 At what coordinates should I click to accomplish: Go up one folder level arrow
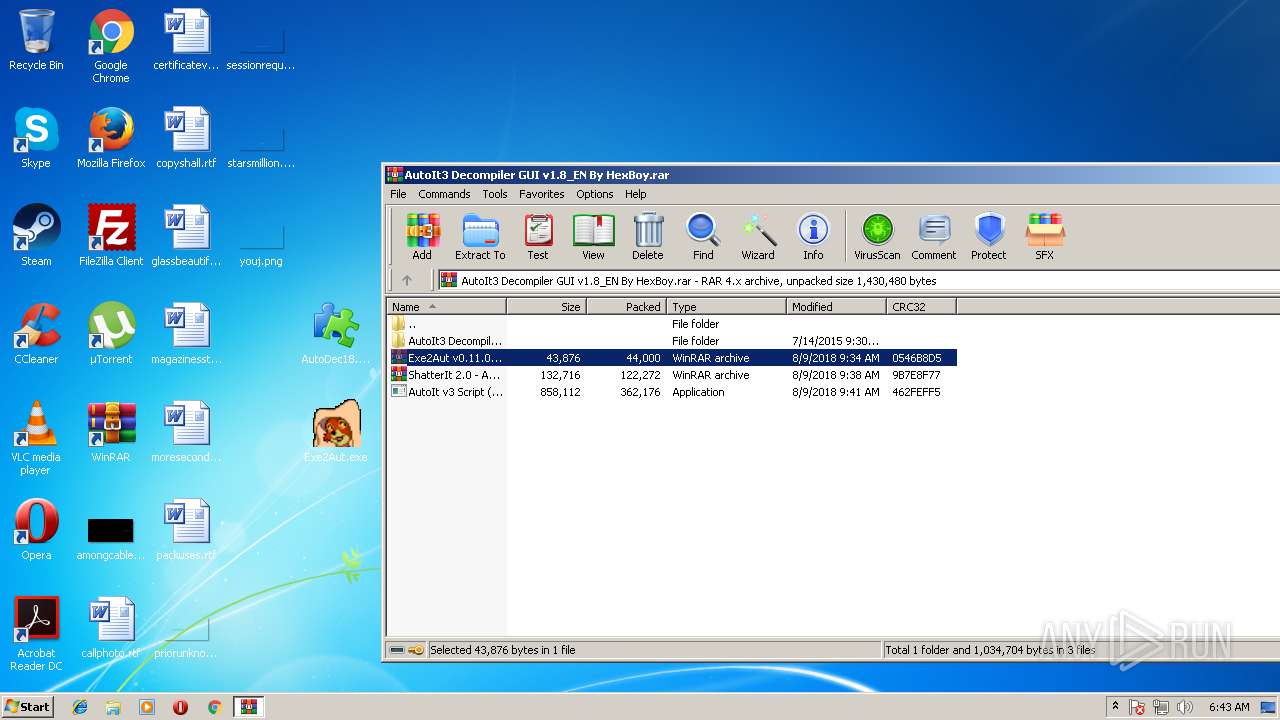coord(406,281)
